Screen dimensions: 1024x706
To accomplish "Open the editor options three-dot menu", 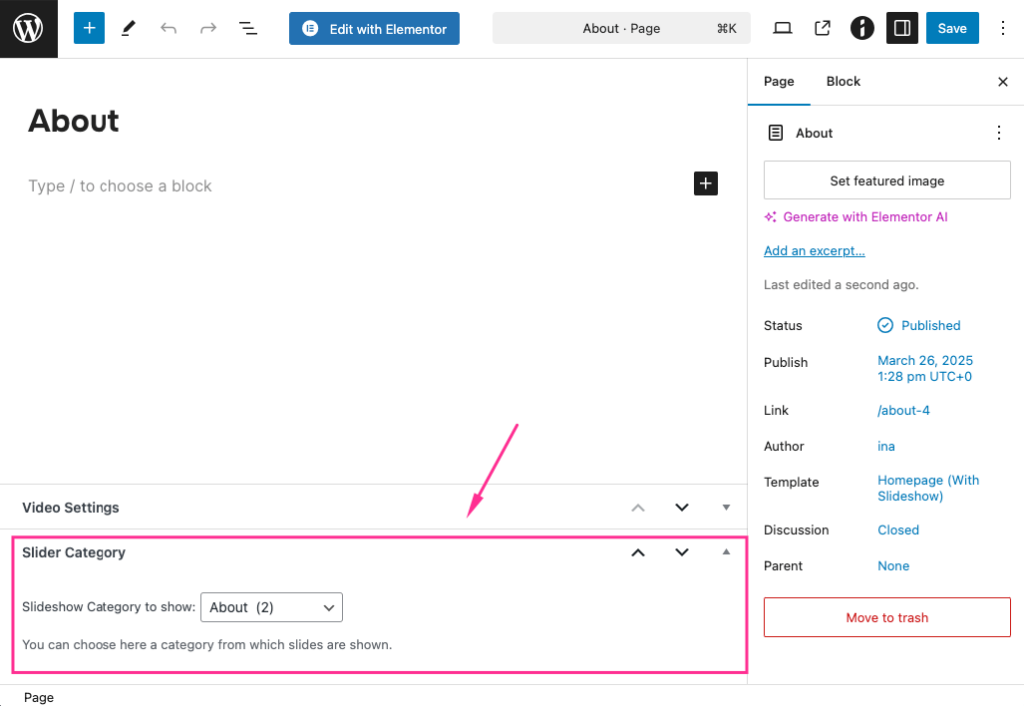I will tap(1003, 28).
